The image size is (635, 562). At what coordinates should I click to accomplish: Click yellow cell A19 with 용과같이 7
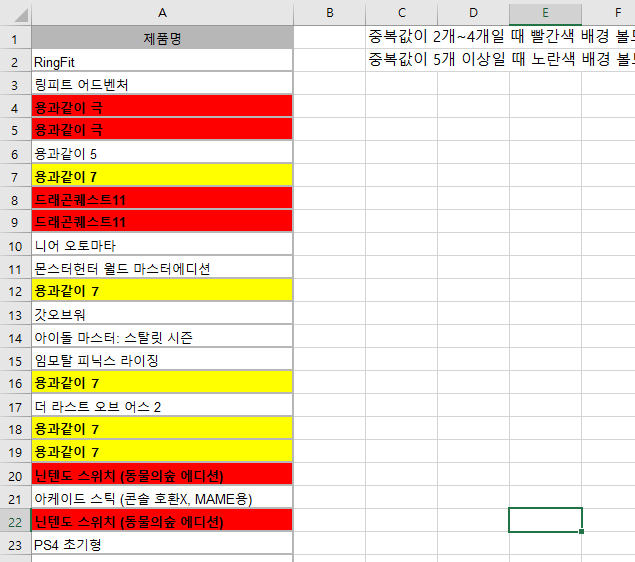(162, 451)
